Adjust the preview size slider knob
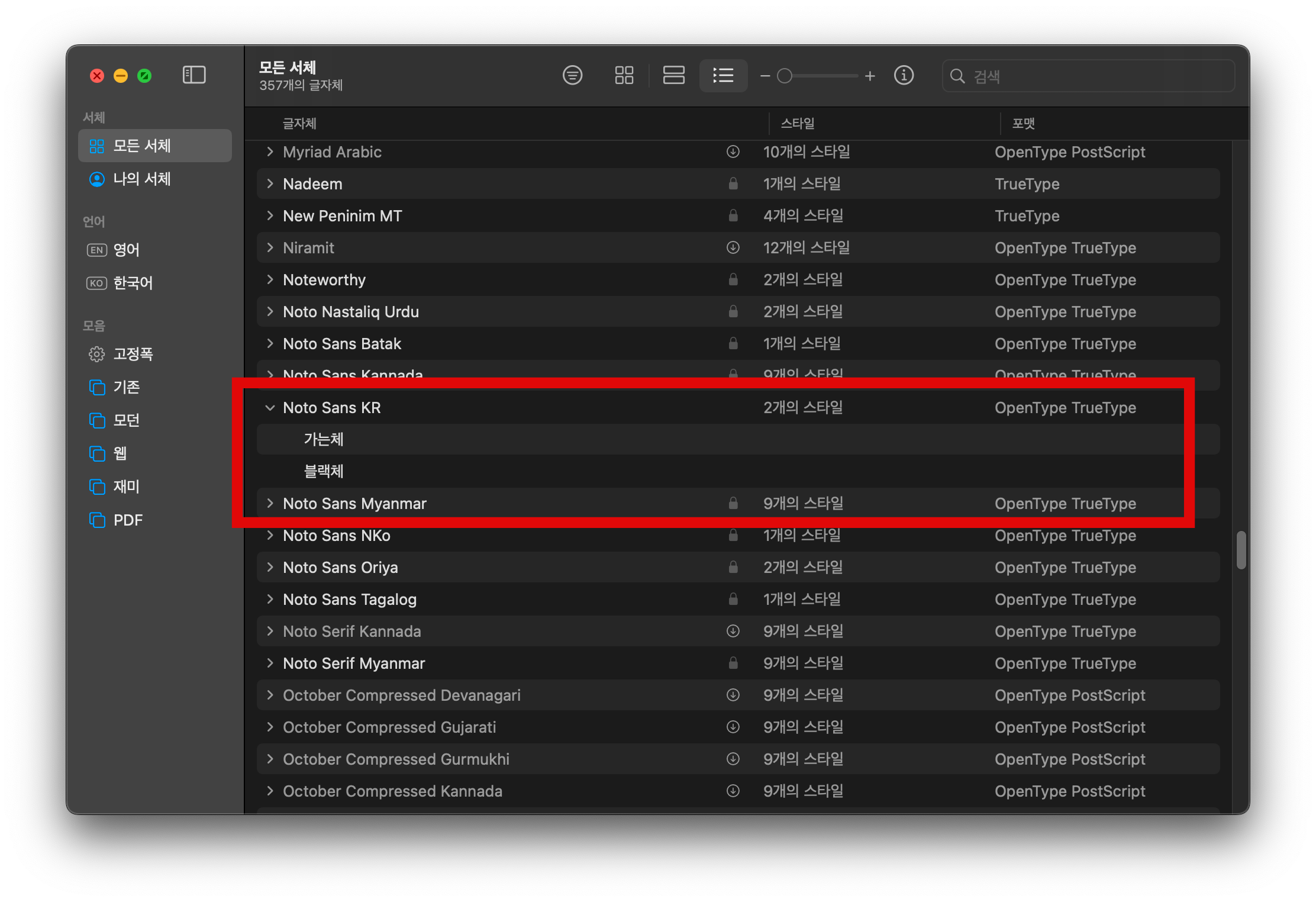1316x902 pixels. (x=785, y=76)
